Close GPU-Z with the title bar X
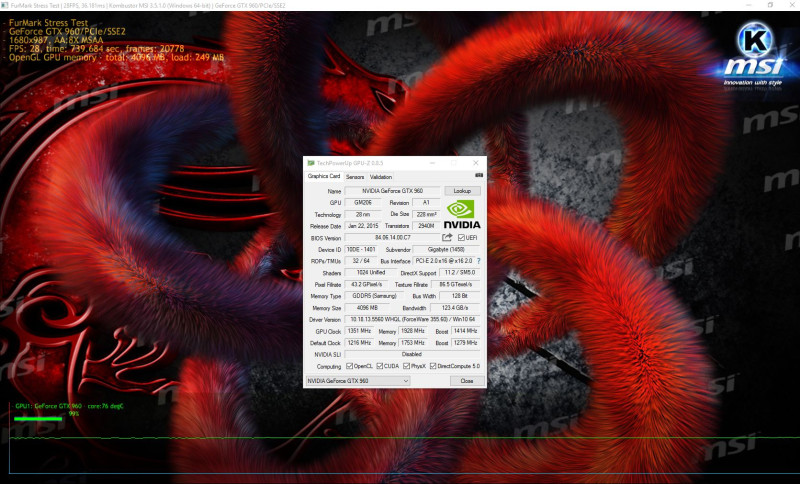The width and height of the screenshot is (800, 484). [x=476, y=163]
